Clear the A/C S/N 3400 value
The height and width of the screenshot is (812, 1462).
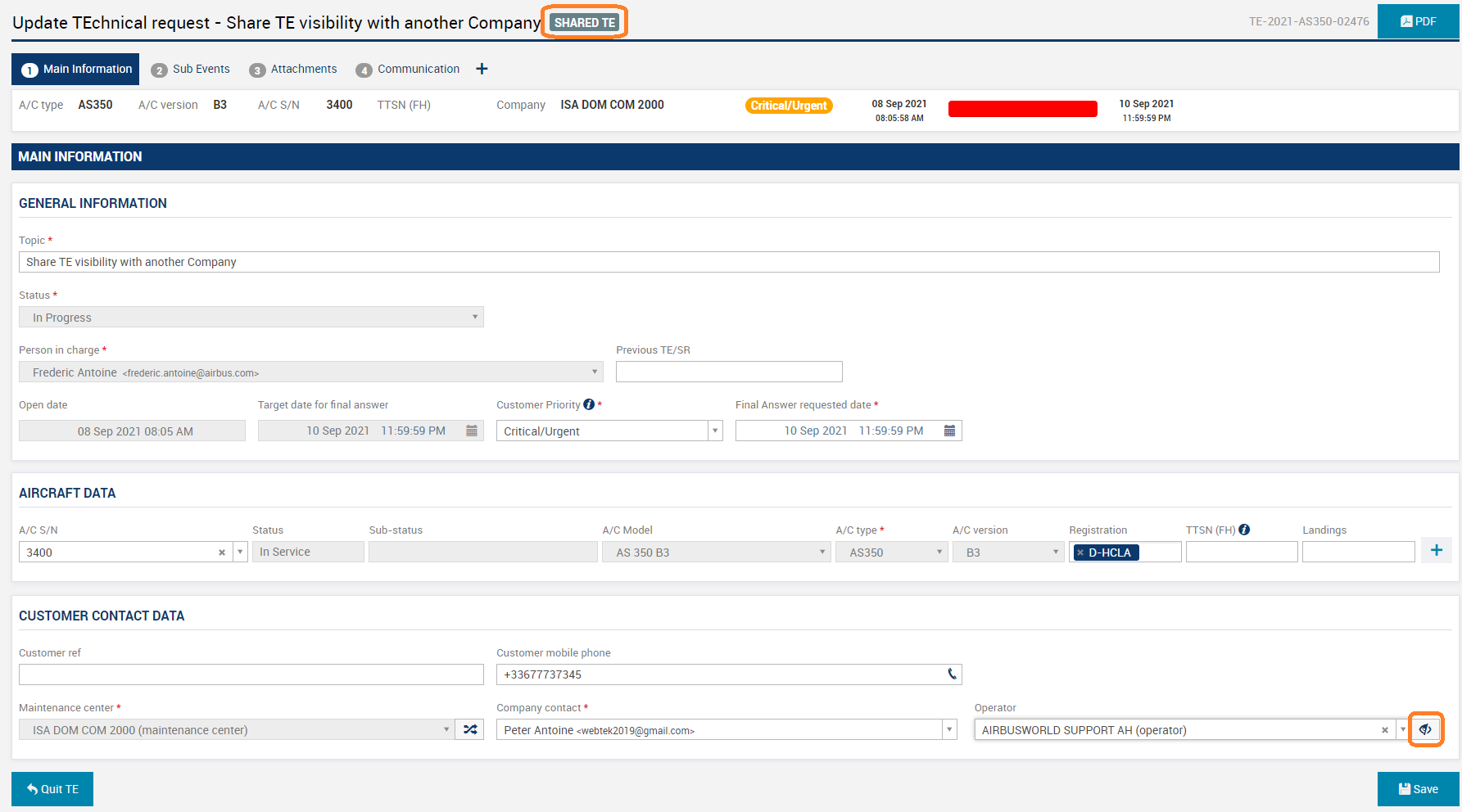[222, 552]
